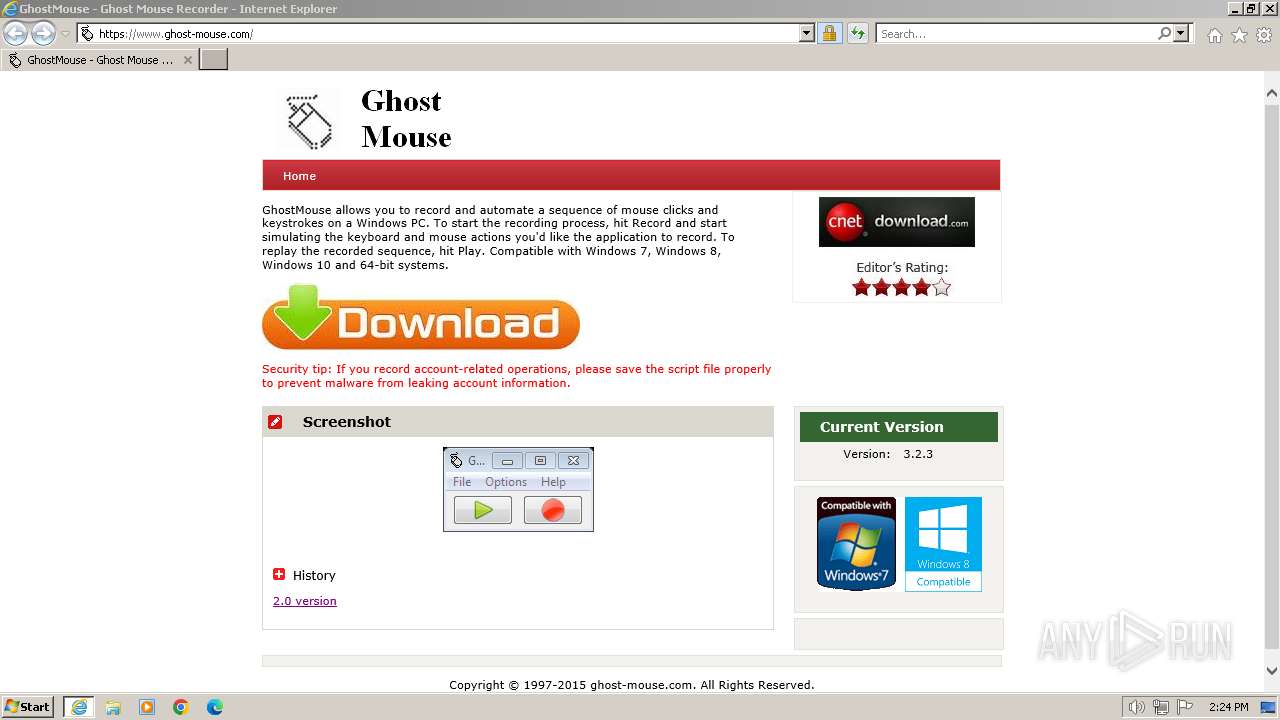
Task: Click the 2:24 PM clock
Action: coord(1228,707)
